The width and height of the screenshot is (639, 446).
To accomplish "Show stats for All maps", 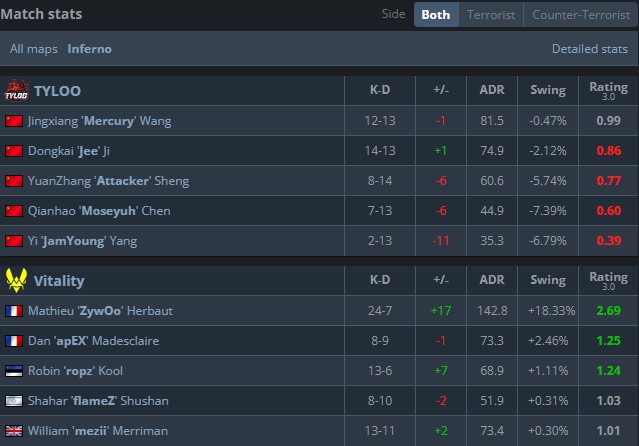I will (x=34, y=48).
